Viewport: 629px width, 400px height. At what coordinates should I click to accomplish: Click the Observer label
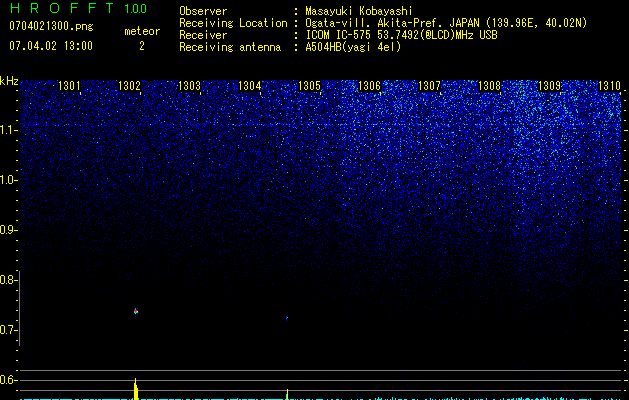coord(203,11)
